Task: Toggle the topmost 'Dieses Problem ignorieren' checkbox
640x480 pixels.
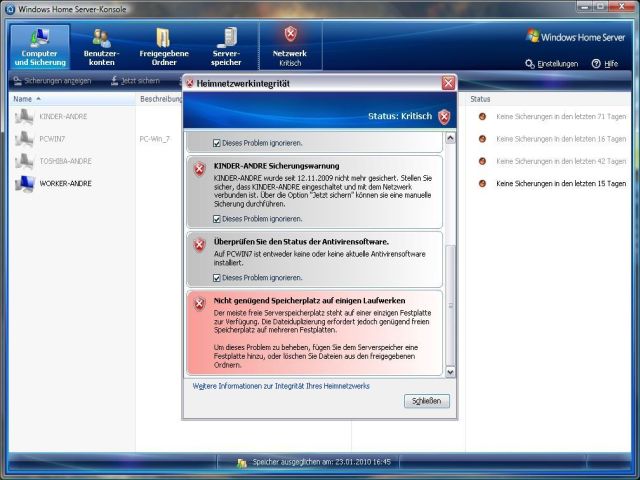Action: pos(217,143)
